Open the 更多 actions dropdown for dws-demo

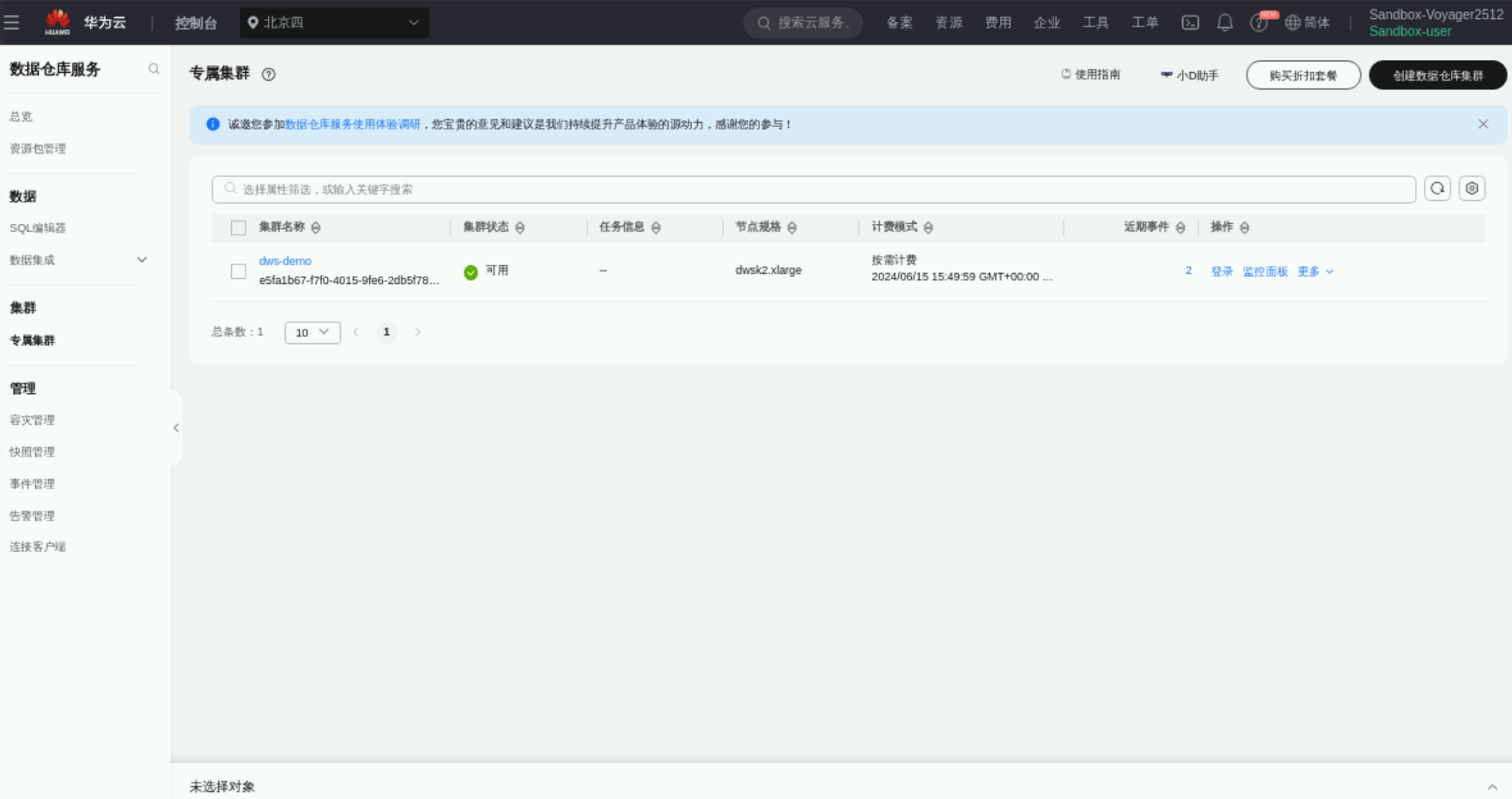[1315, 272]
